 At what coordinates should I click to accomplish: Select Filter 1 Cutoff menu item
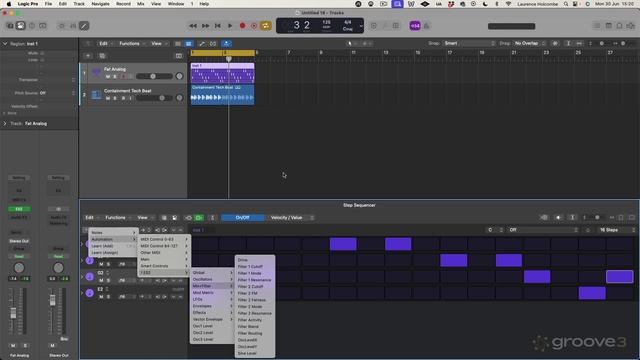click(255, 267)
